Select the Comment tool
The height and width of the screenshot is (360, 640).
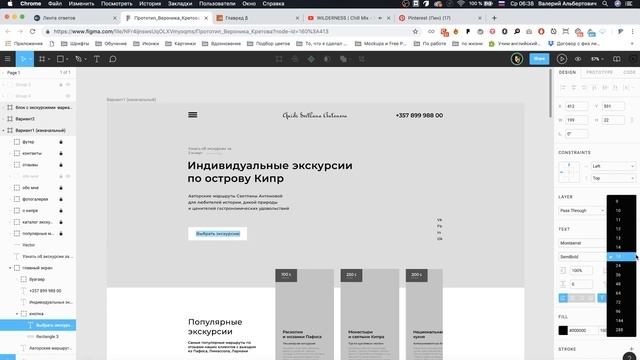coord(113,59)
